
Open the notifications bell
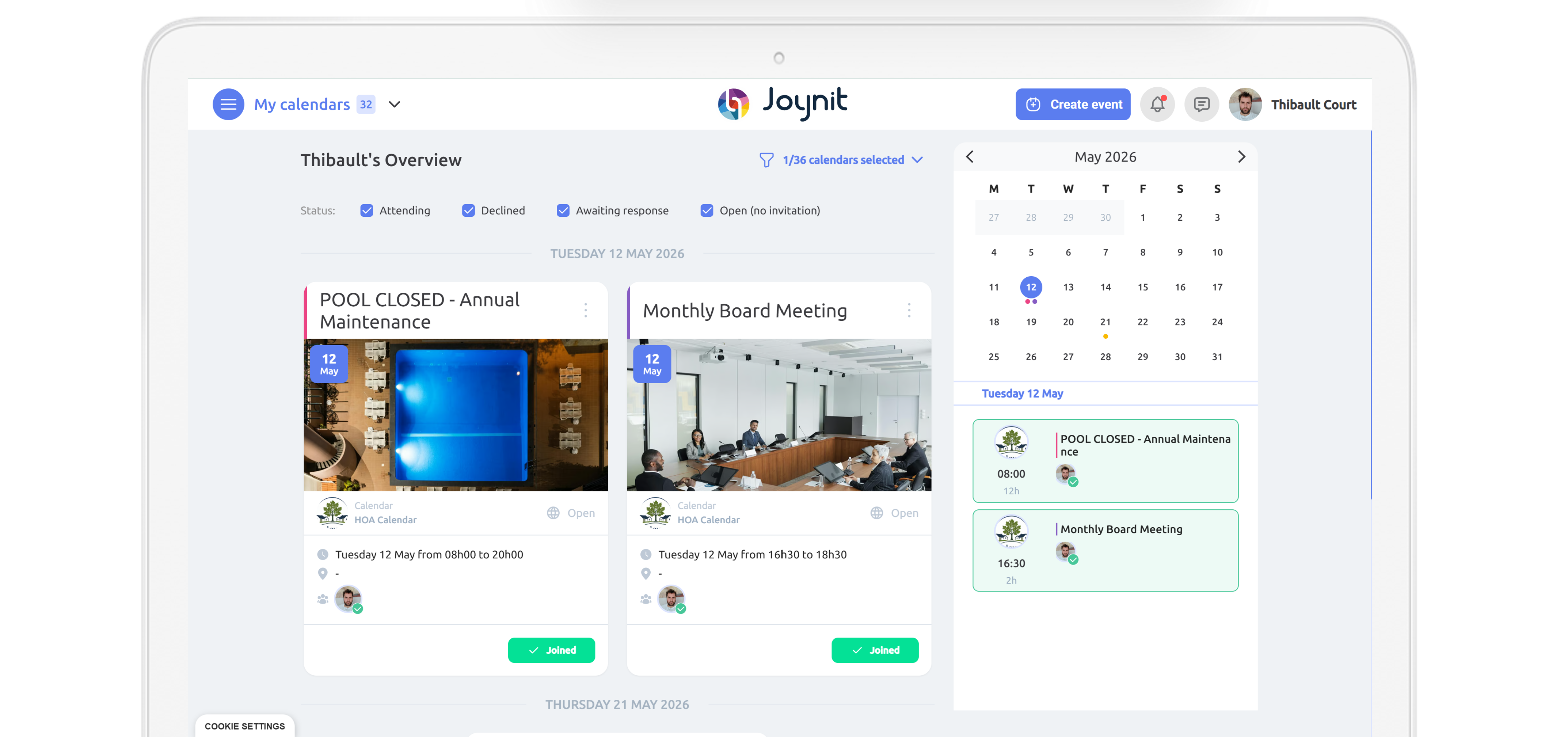coord(1157,104)
